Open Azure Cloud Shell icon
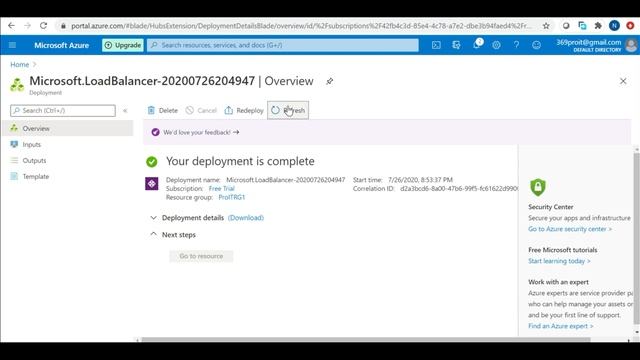 coord(436,45)
